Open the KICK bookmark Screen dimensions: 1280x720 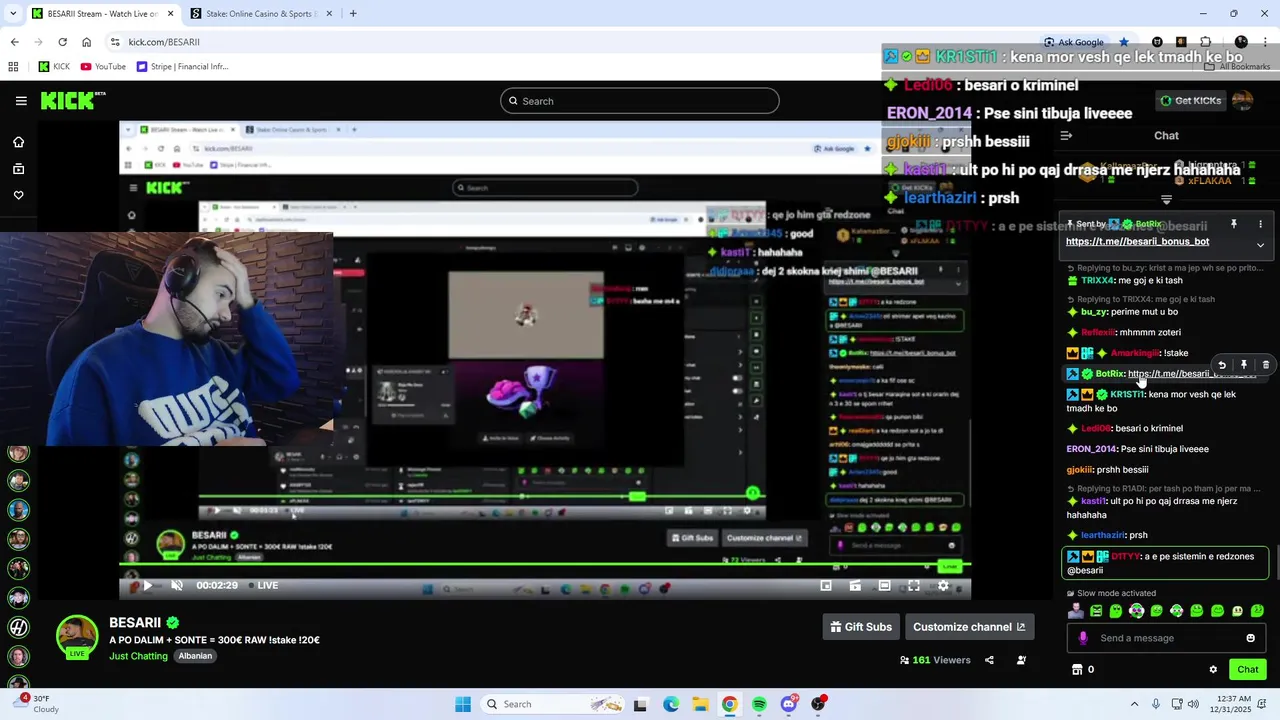click(x=54, y=67)
